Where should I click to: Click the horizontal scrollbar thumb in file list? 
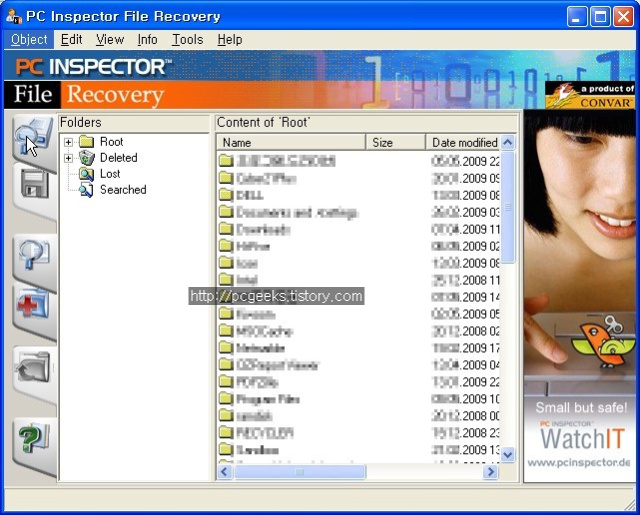pos(300,472)
